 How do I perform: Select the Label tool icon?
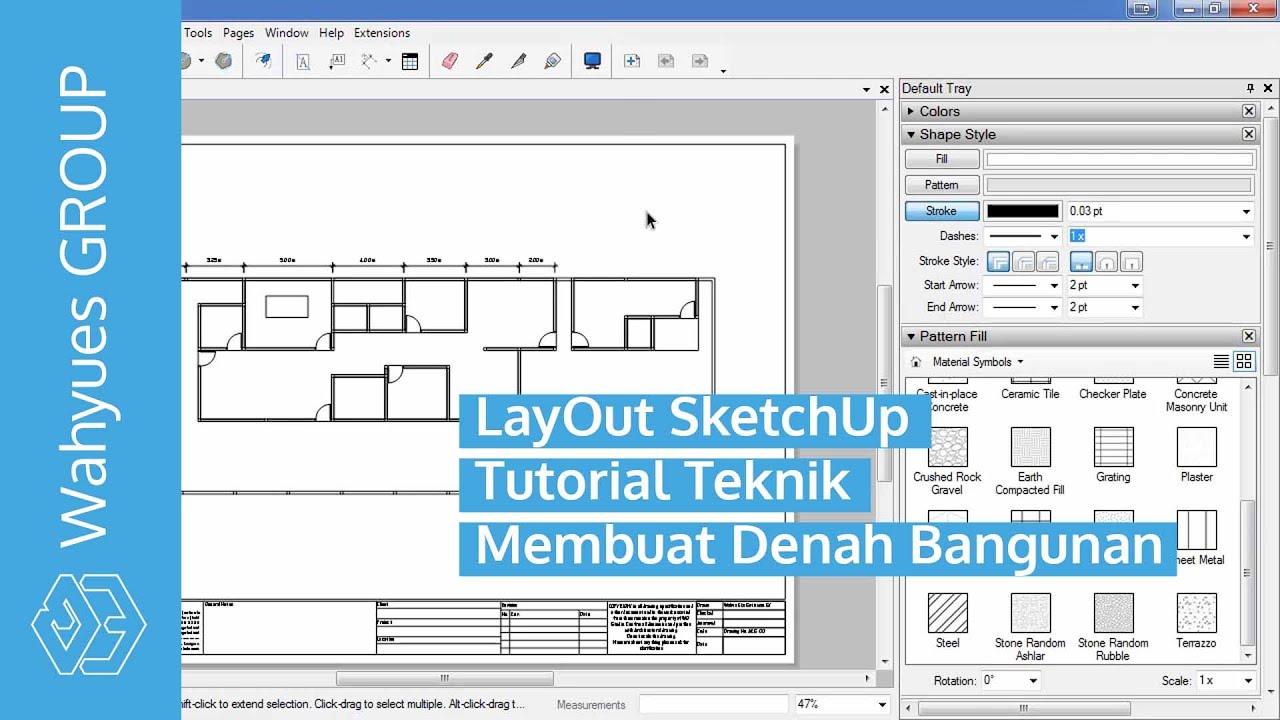pos(337,61)
